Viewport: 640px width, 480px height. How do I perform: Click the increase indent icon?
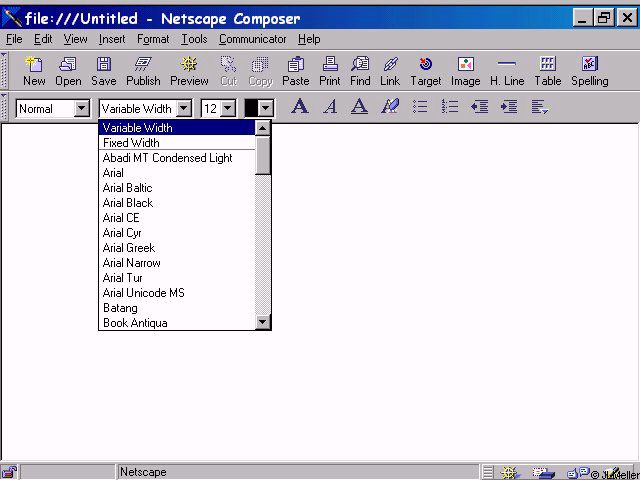(509, 107)
